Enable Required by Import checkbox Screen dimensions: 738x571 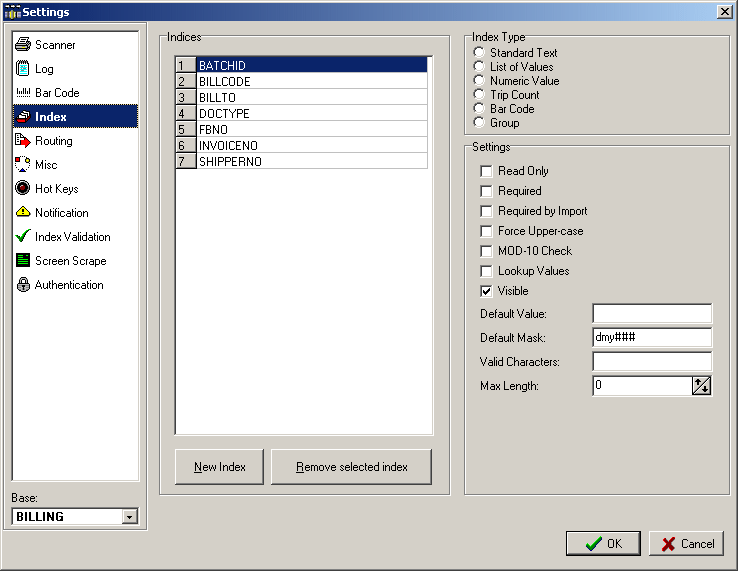tap(486, 211)
